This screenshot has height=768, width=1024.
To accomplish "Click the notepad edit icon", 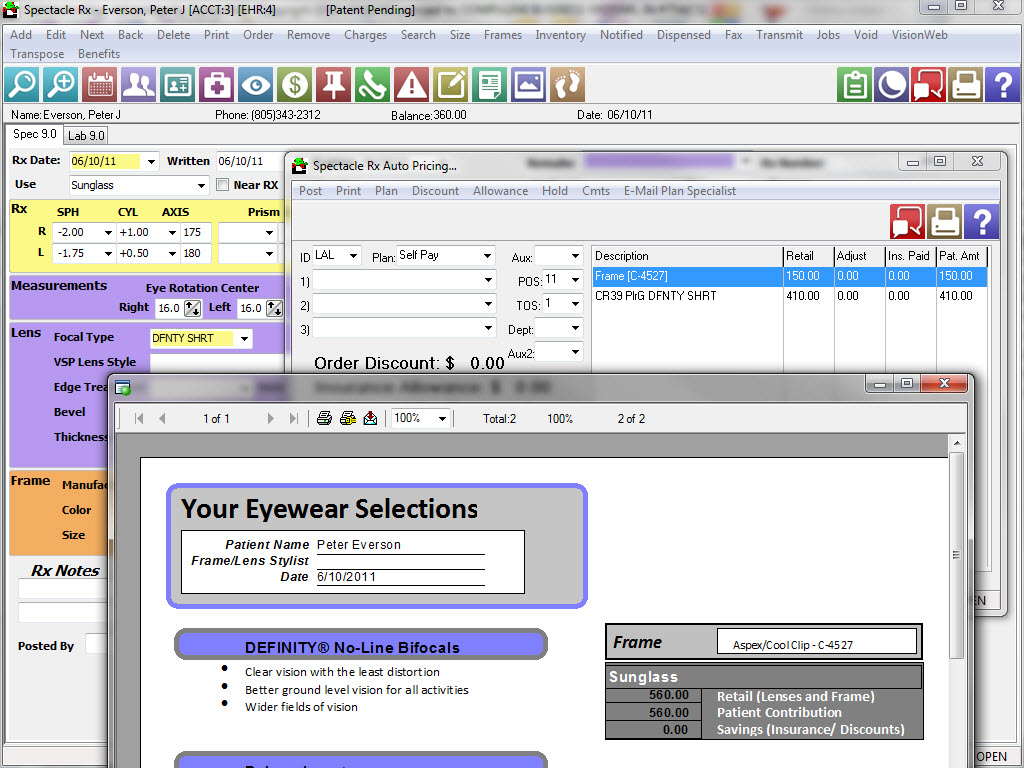I will point(451,84).
